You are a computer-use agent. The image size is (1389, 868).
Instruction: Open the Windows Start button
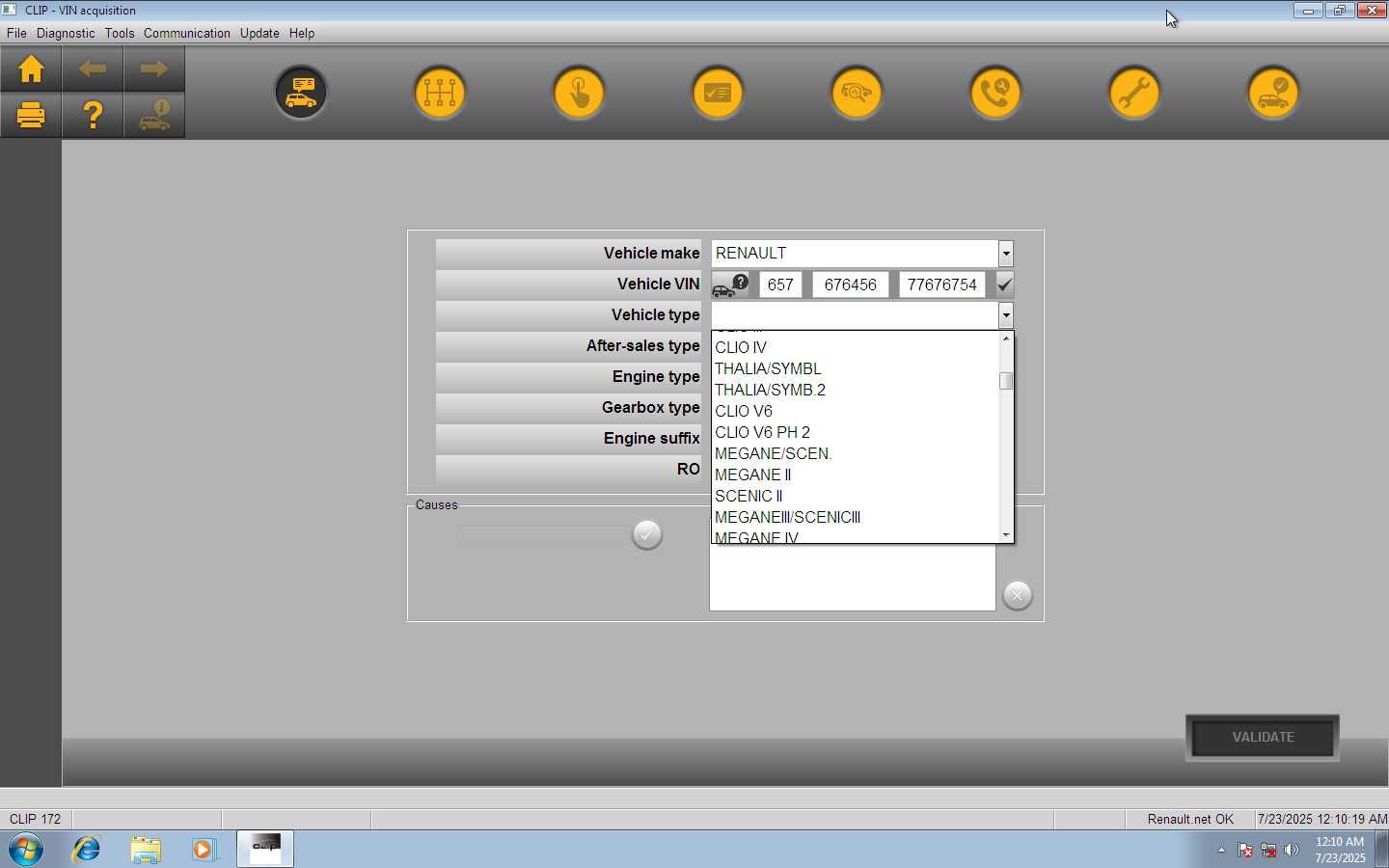tap(26, 850)
